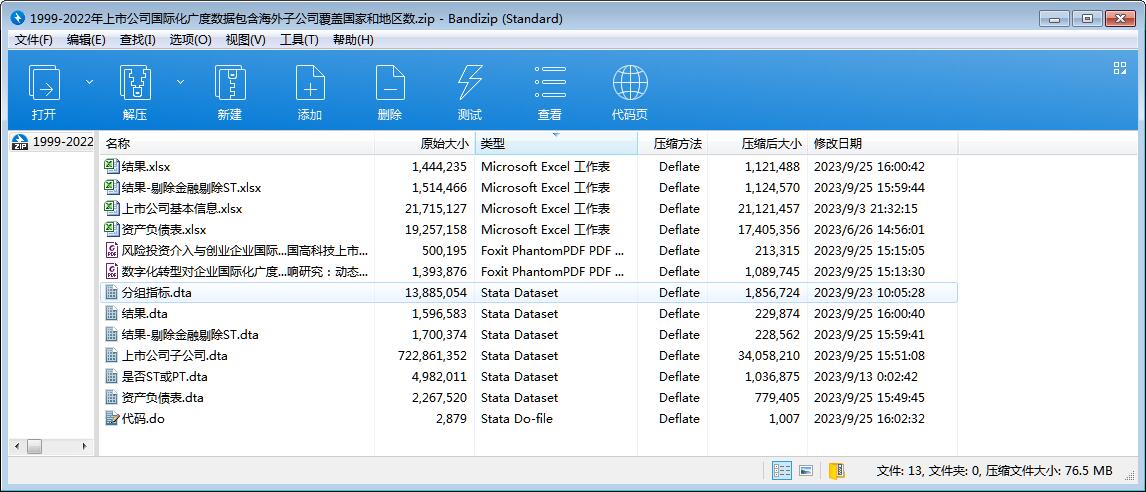Open the 工具(T) menu

pyautogui.click(x=299, y=39)
